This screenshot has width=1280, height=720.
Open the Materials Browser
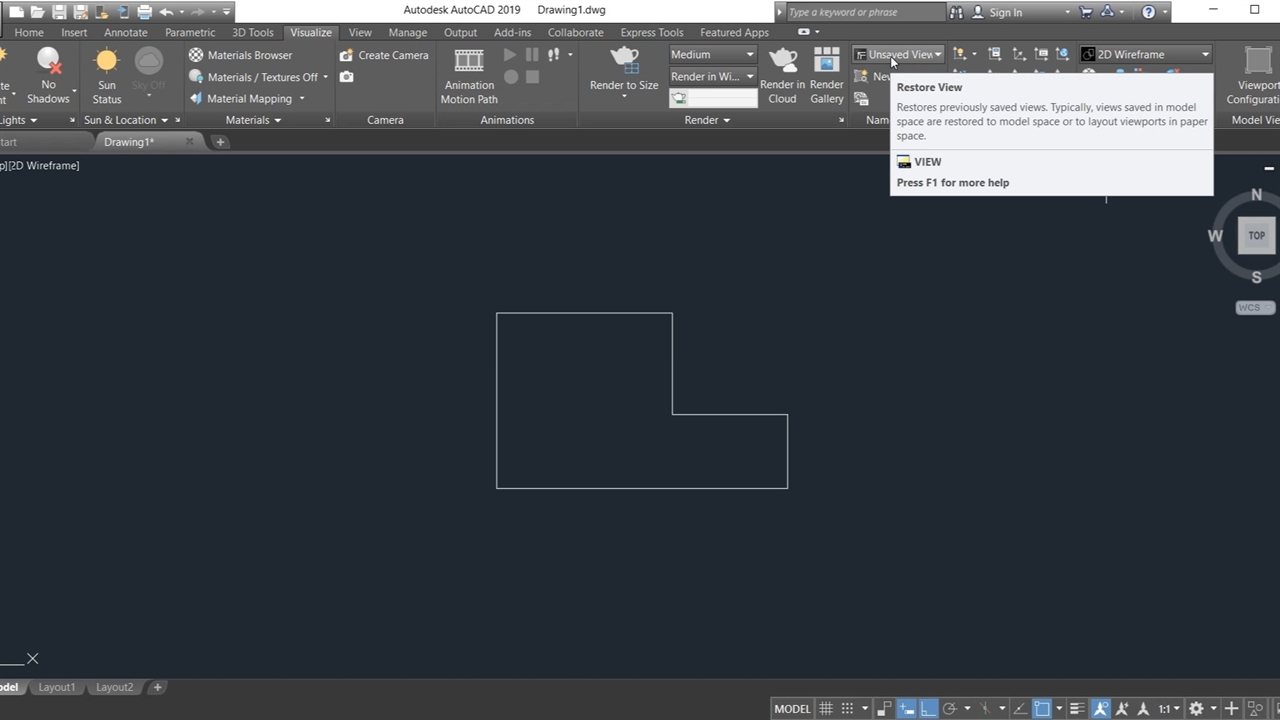coord(240,55)
